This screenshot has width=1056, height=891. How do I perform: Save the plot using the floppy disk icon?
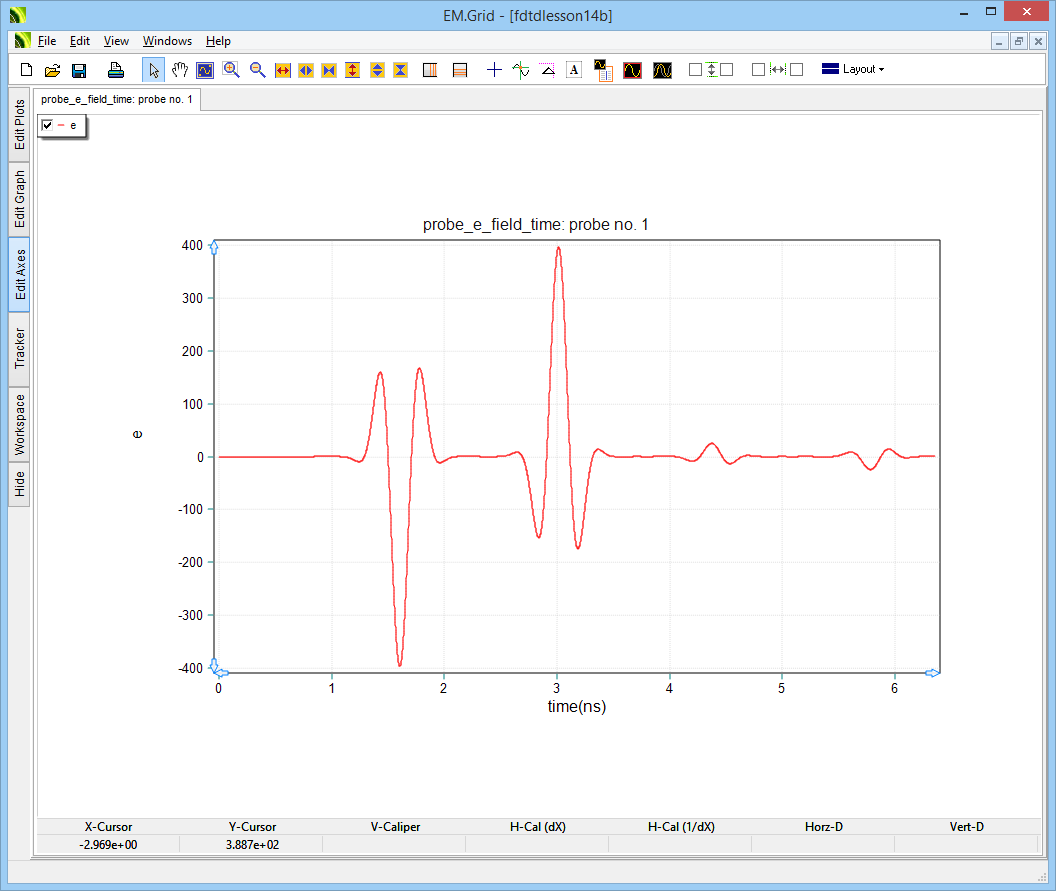79,70
